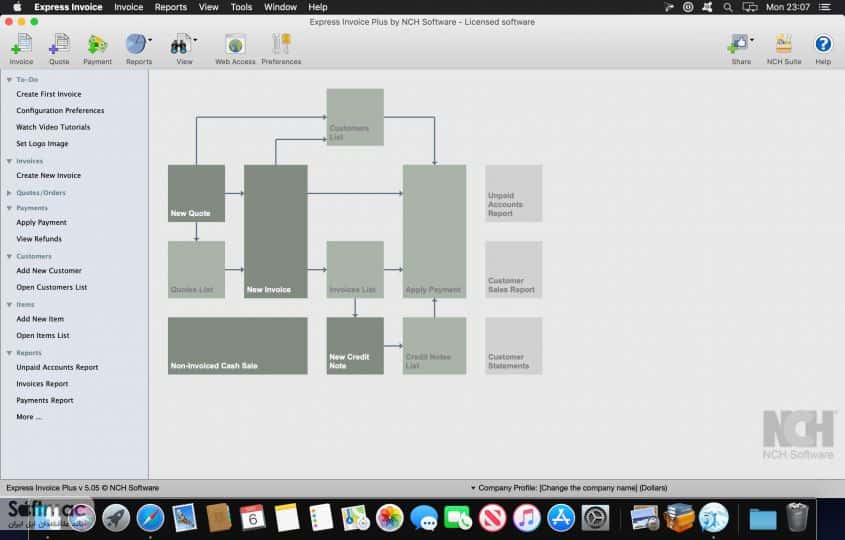The image size is (845, 540).
Task: Open Configuration Preferences in sidebar
Action: (60, 110)
